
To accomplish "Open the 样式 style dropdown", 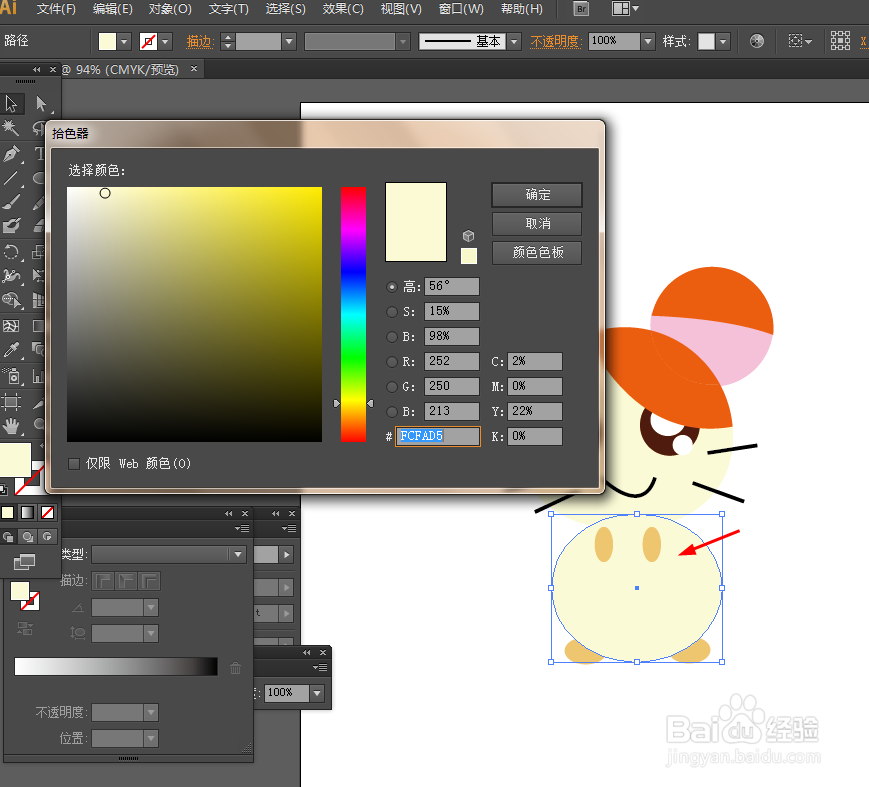I will pos(723,42).
